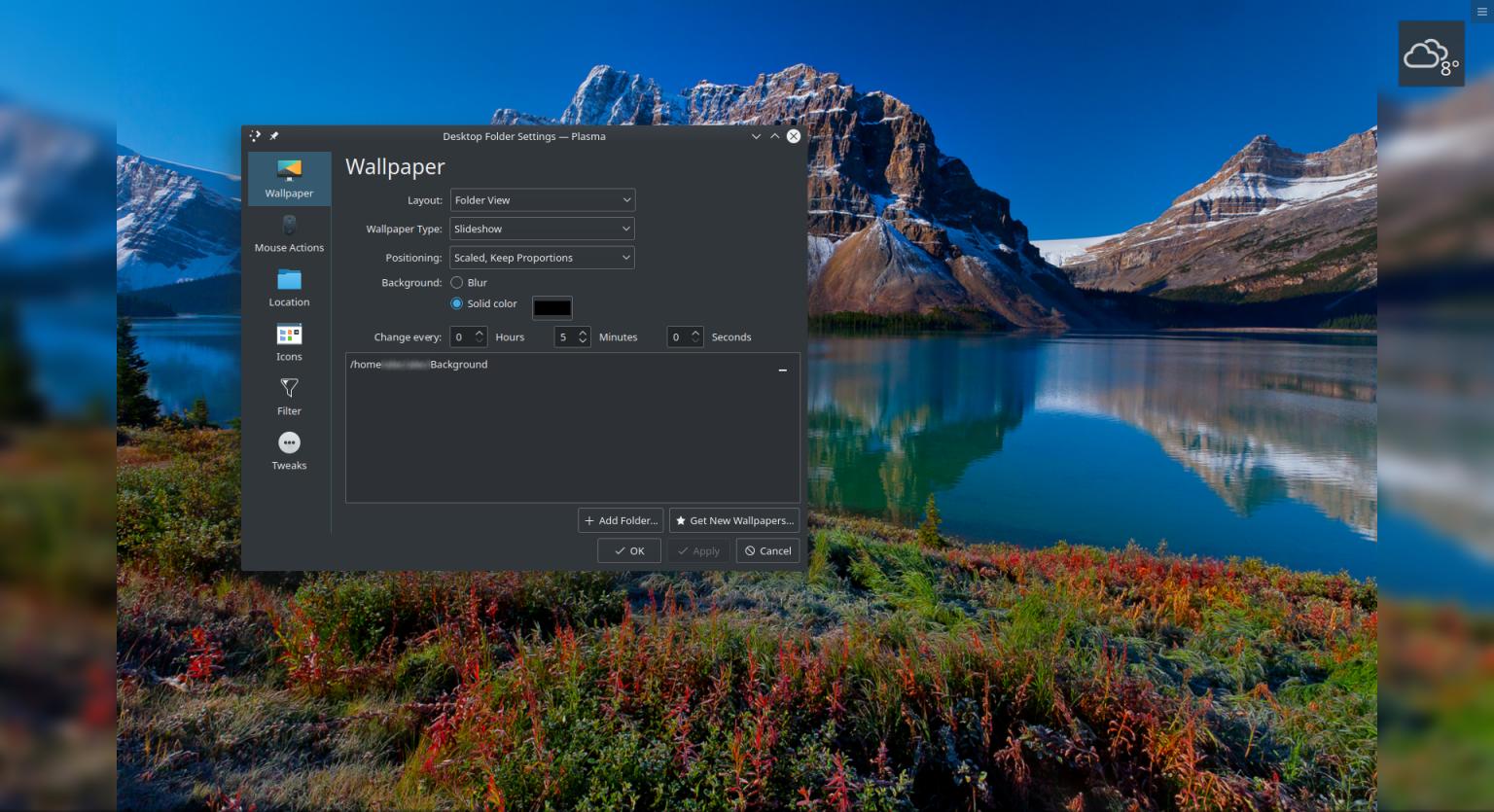Open the Filter settings page
Image resolution: width=1494 pixels, height=812 pixels.
click(x=289, y=397)
